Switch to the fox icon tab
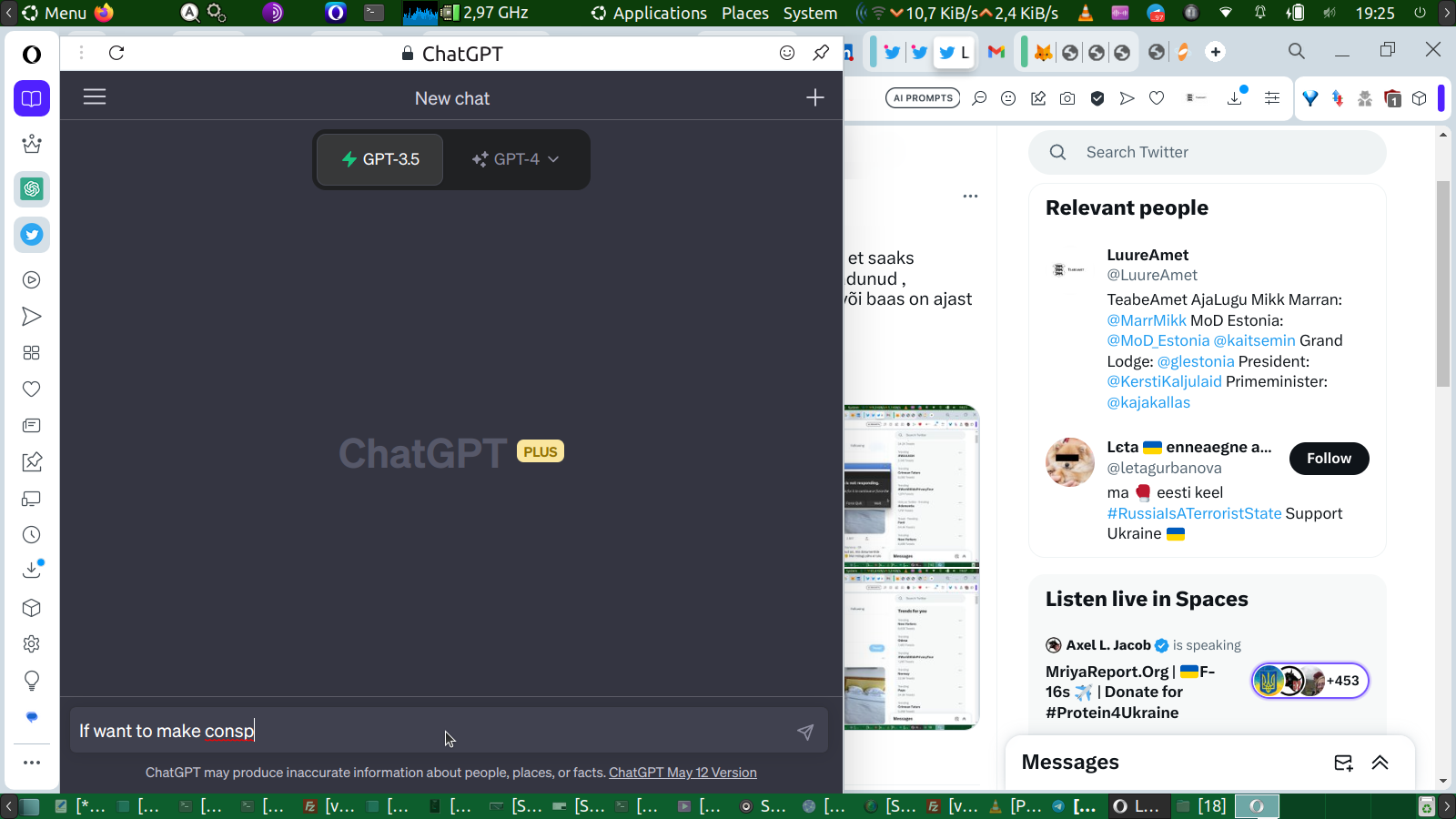The image size is (1456, 819). coord(1044,52)
